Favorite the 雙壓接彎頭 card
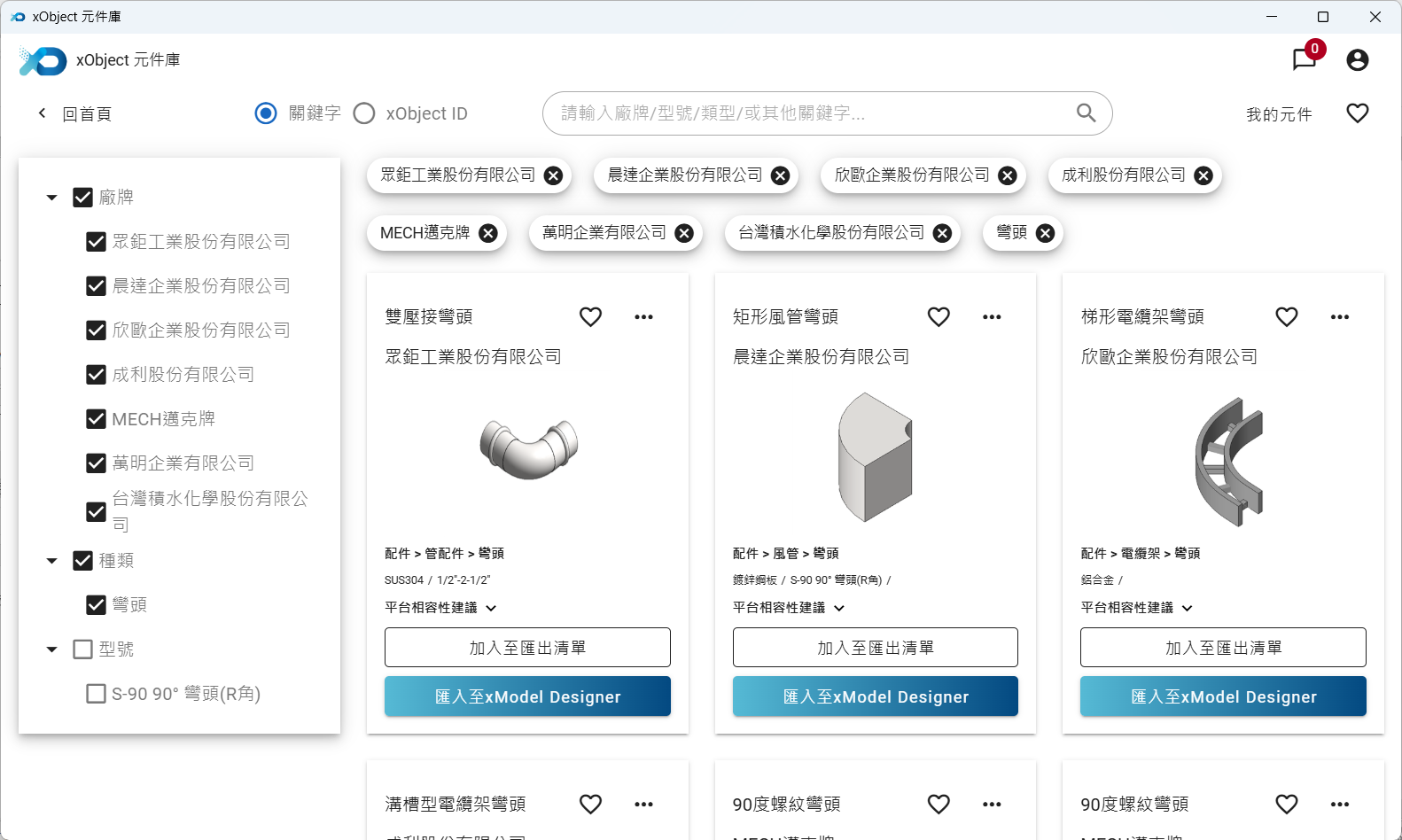 tap(590, 317)
